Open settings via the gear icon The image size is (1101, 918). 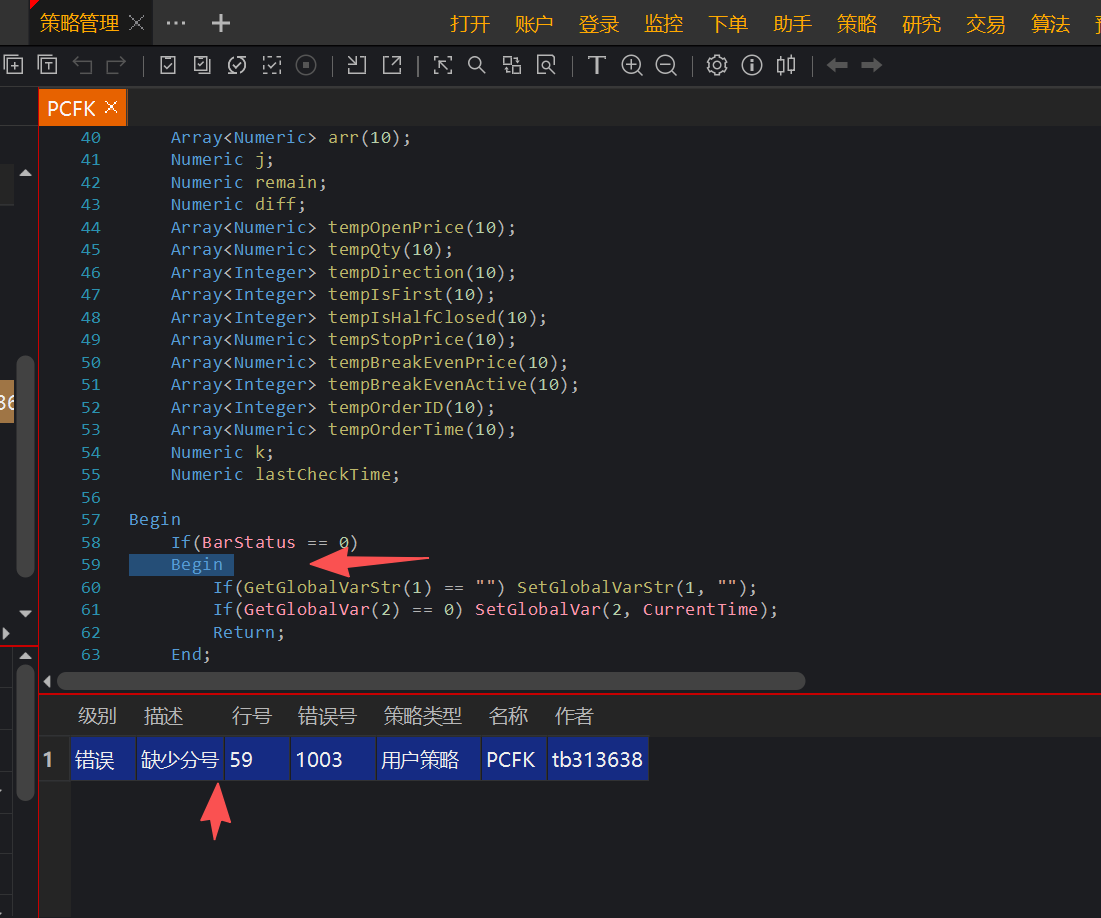[716, 66]
